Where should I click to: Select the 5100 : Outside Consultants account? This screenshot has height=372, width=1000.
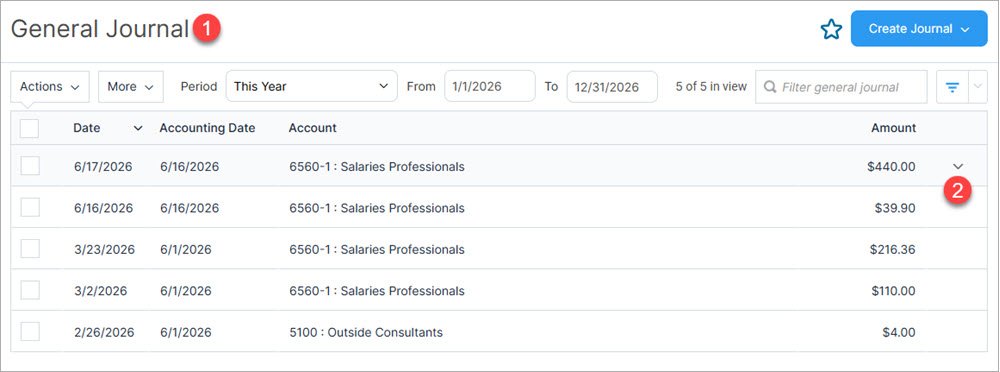click(x=365, y=332)
